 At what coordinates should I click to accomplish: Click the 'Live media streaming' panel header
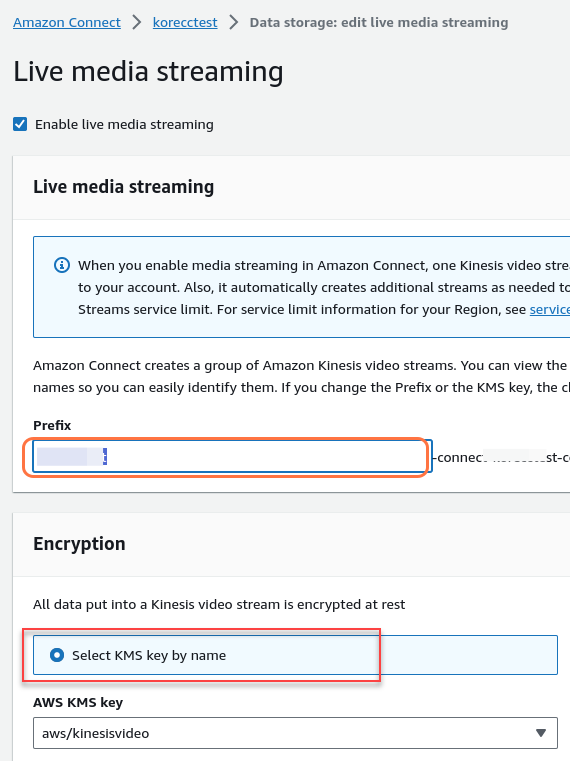tap(123, 187)
